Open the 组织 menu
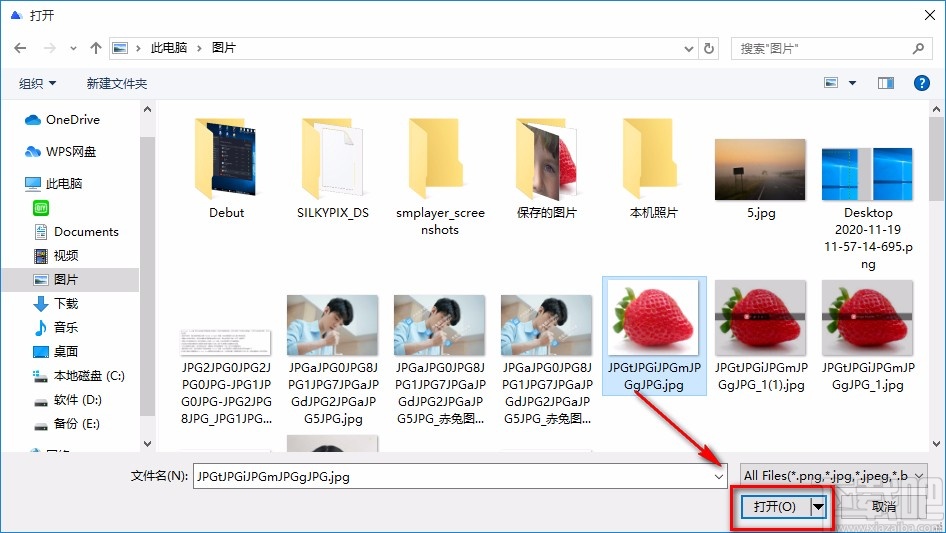This screenshot has width=946, height=533. tap(37, 83)
